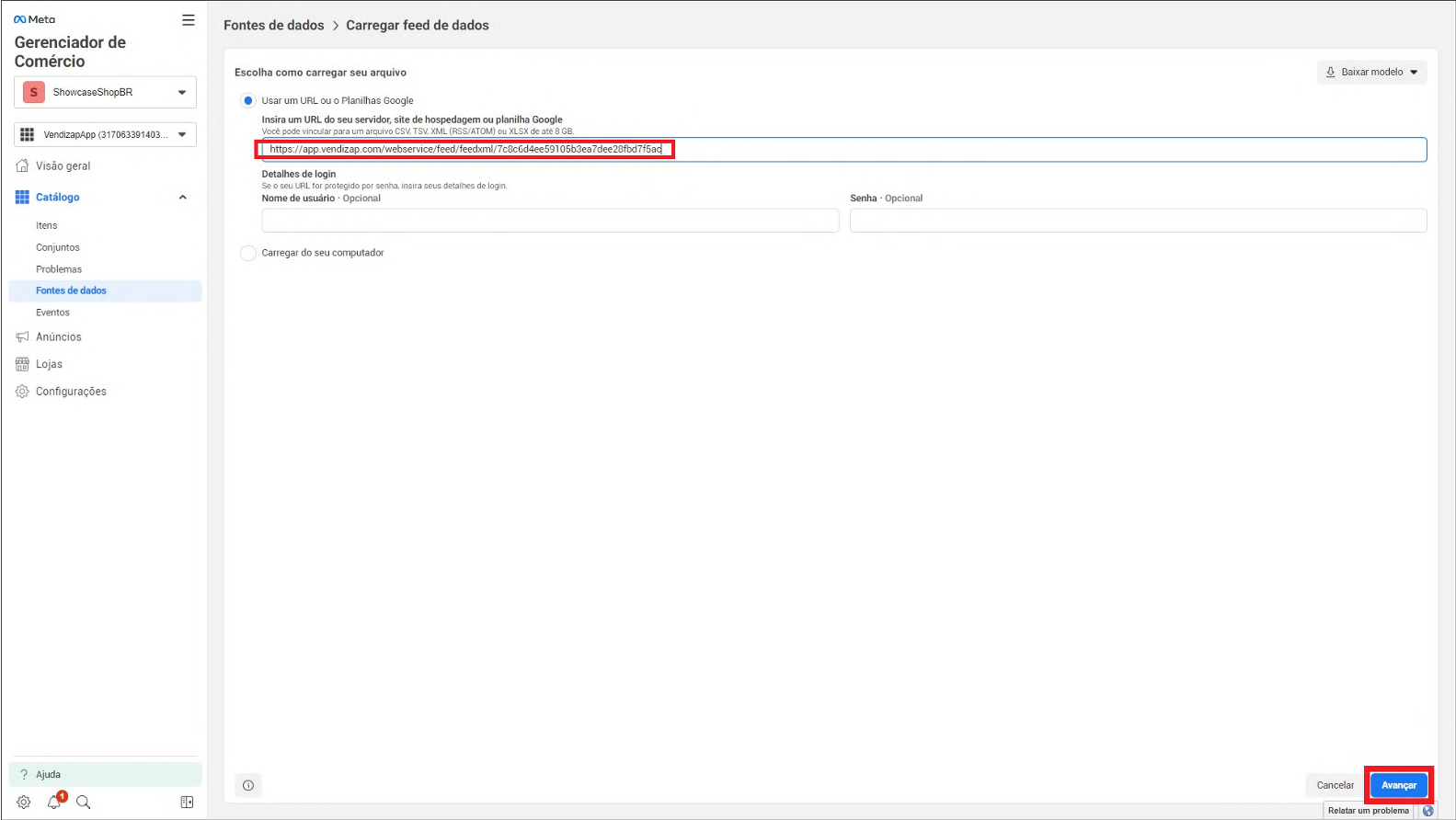Open notifications bell icon
This screenshot has width=1456, height=820.
(54, 802)
